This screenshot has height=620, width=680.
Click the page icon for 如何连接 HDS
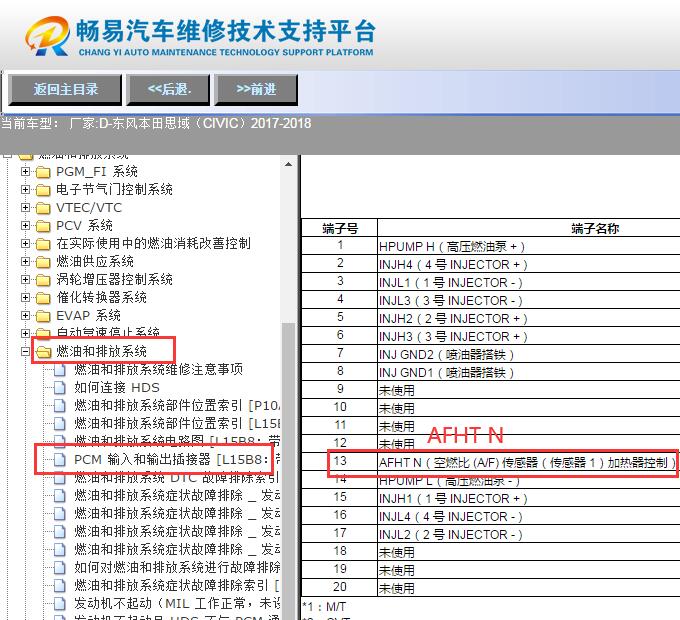[x=59, y=388]
